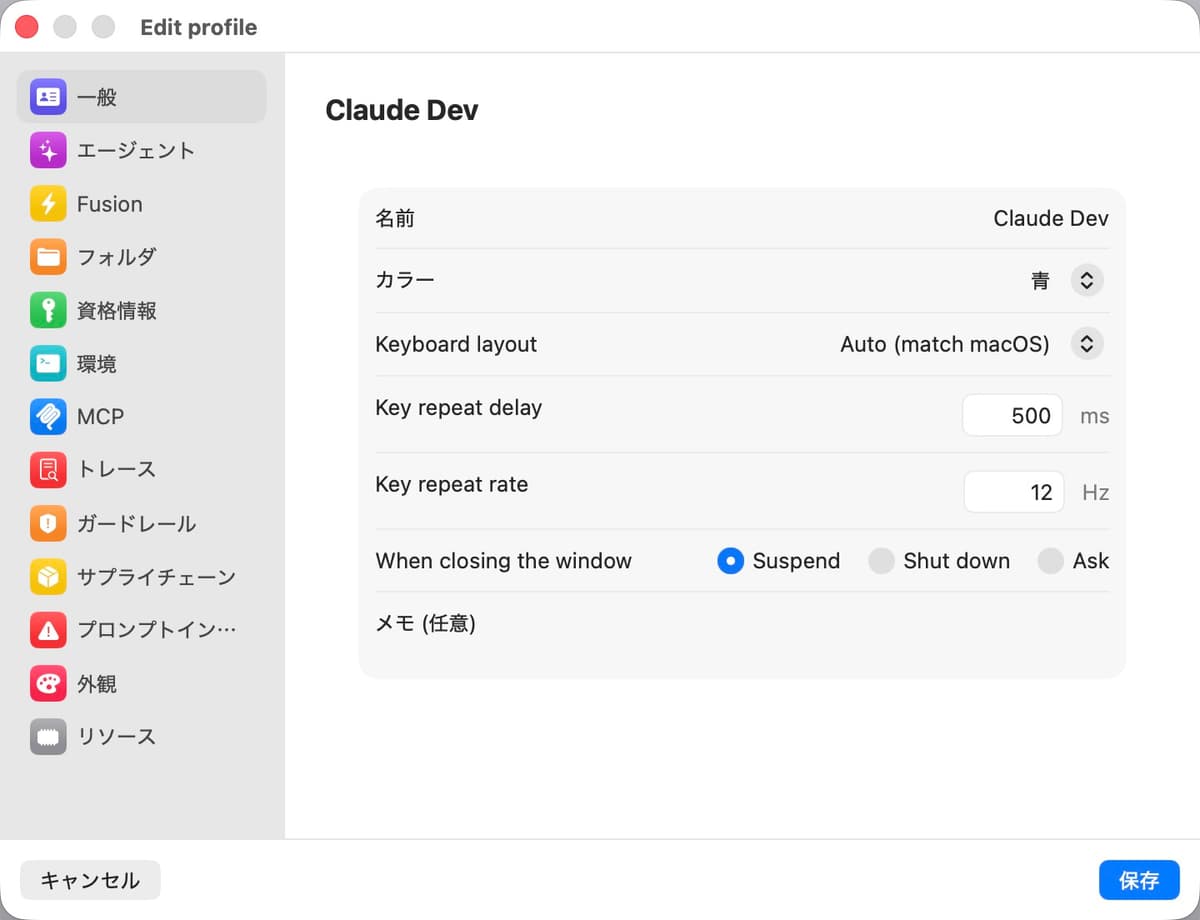1200x920 pixels.
Task: Click the 外観 palette icon
Action: pyautogui.click(x=48, y=684)
